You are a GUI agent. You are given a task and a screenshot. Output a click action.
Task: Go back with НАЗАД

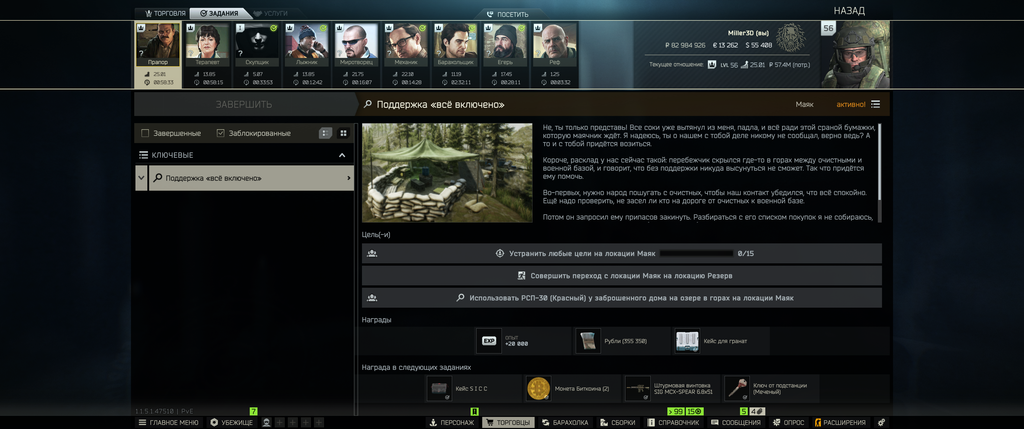[x=849, y=10]
